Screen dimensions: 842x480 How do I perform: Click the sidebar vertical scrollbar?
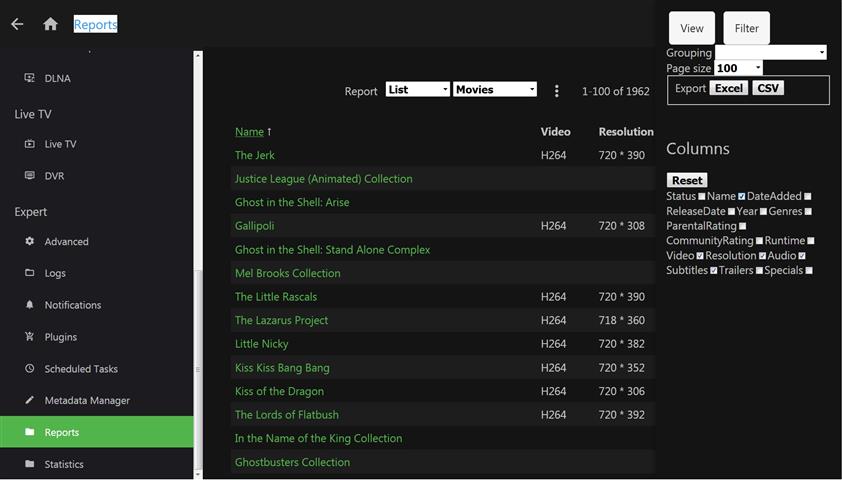[198, 369]
